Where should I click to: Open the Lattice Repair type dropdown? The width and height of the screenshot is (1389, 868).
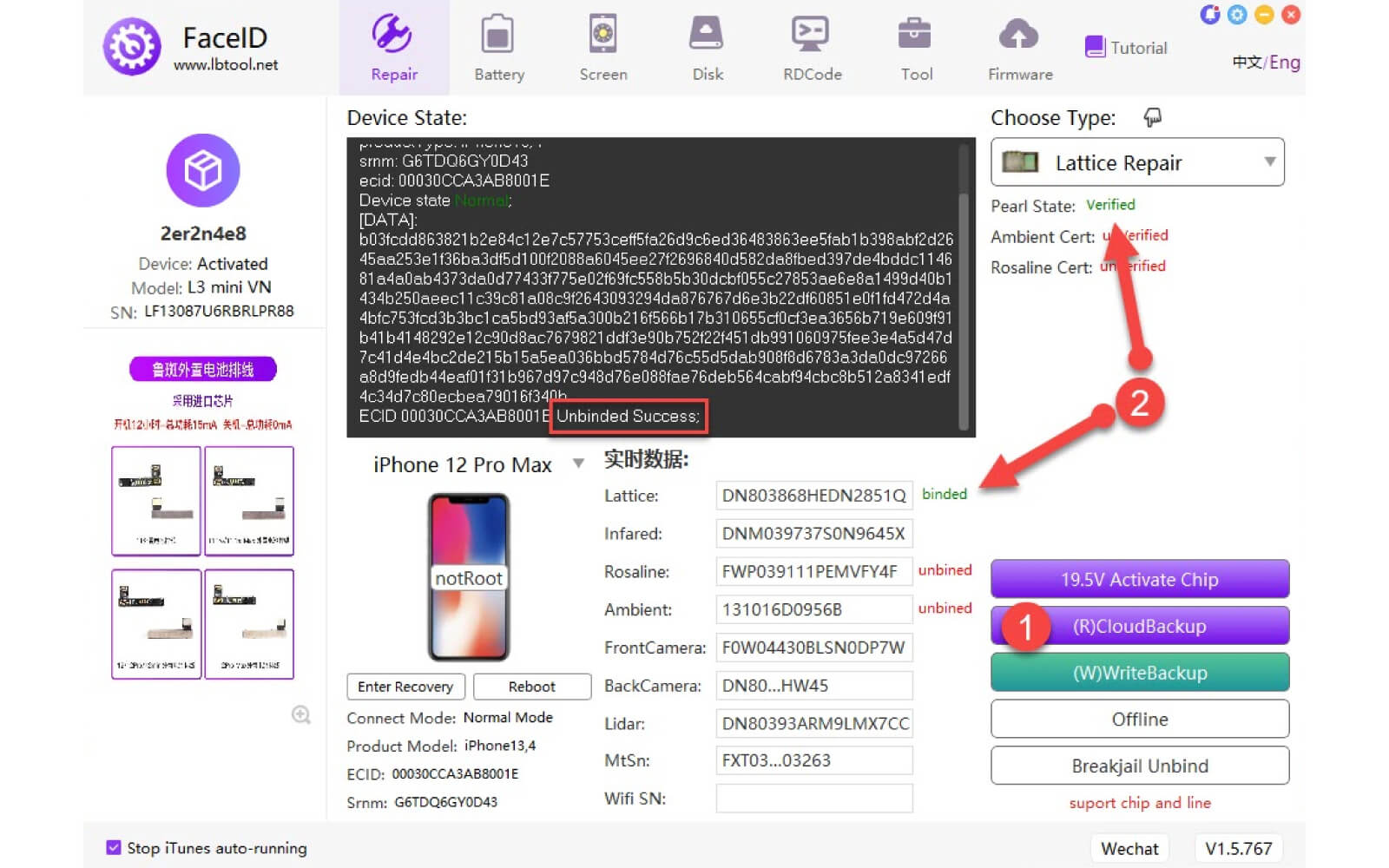1137,162
